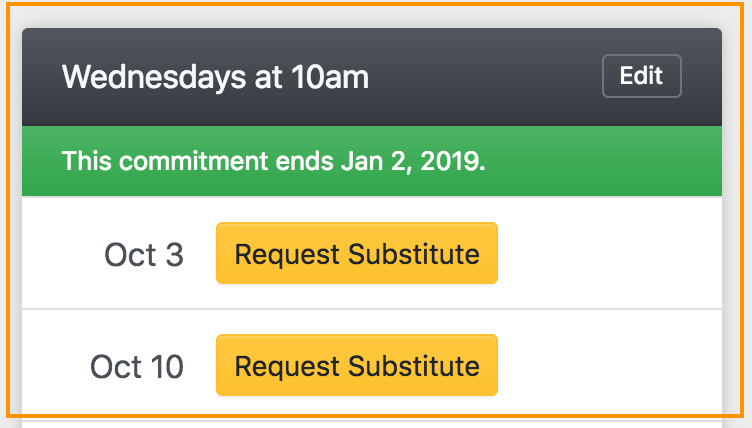Click the divider between Oct 3 and Oct 10
This screenshot has width=752, height=428.
pyautogui.click(x=371, y=309)
